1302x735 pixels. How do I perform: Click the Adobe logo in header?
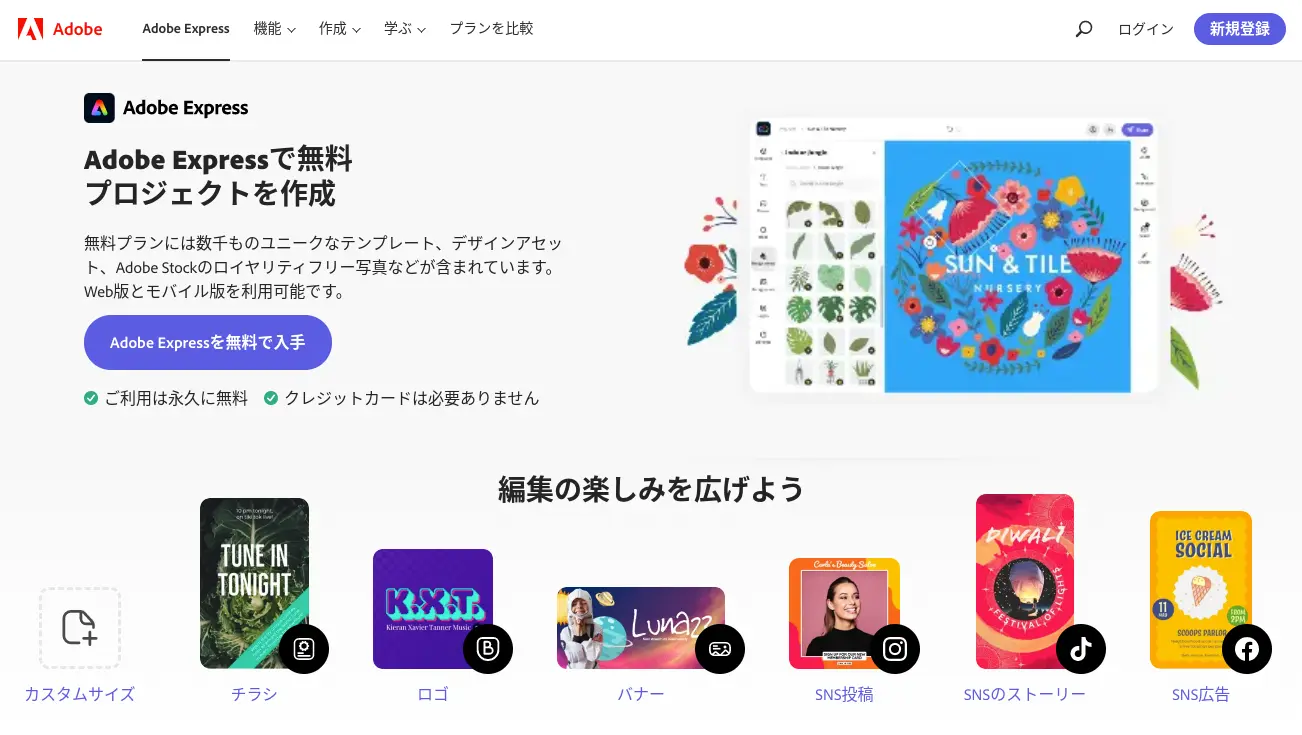point(60,29)
